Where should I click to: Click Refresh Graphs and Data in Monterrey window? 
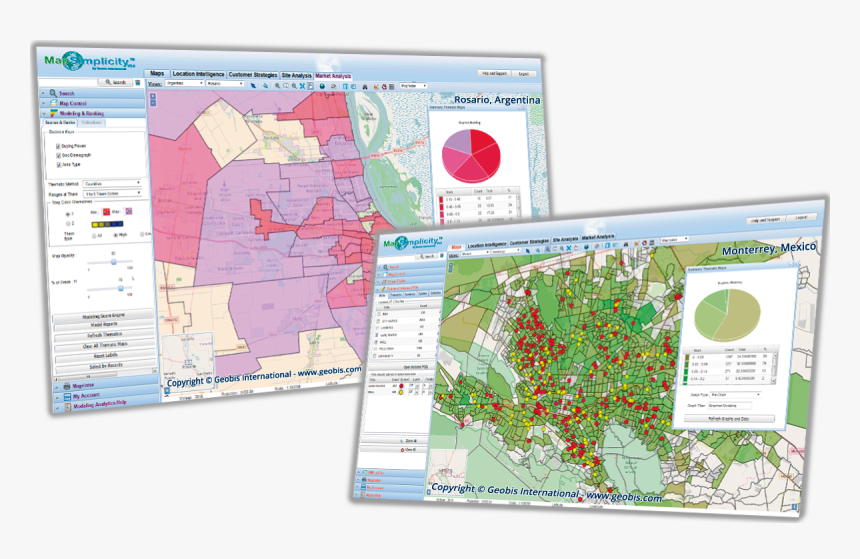click(x=729, y=419)
